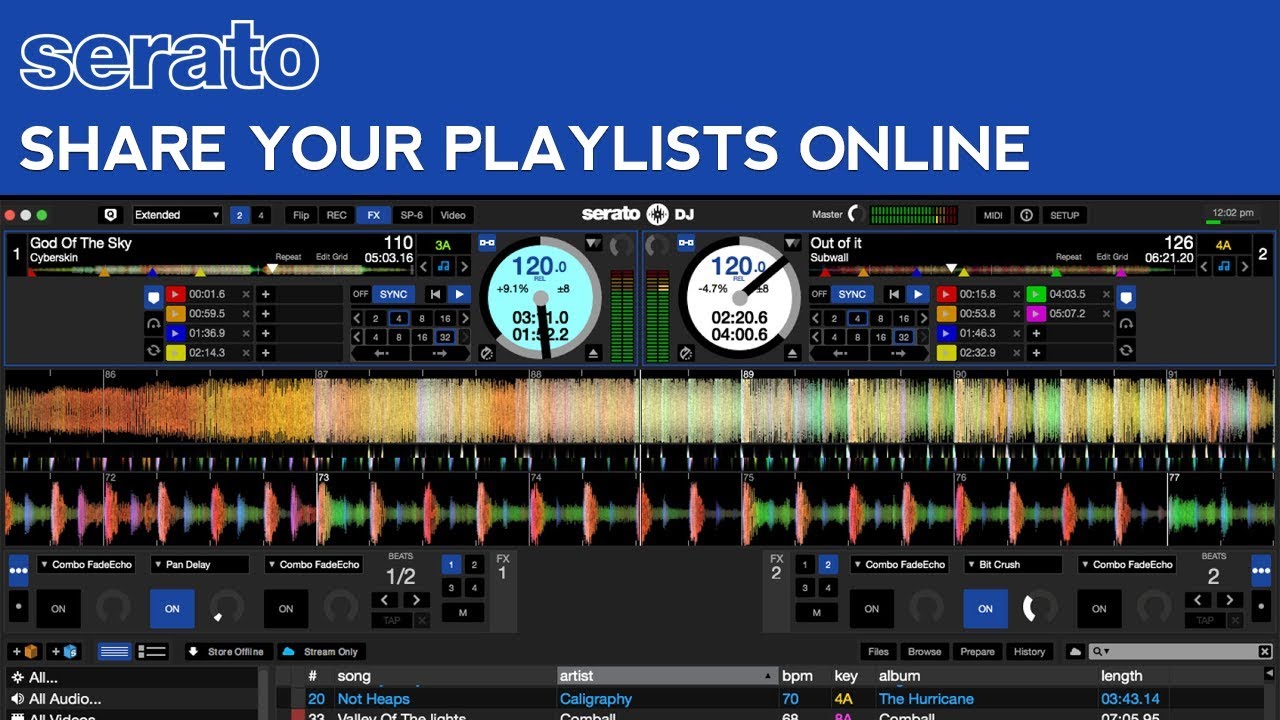Trigger blue cue point 01:36.9 on deck 1
The height and width of the screenshot is (720, 1280).
tap(176, 333)
